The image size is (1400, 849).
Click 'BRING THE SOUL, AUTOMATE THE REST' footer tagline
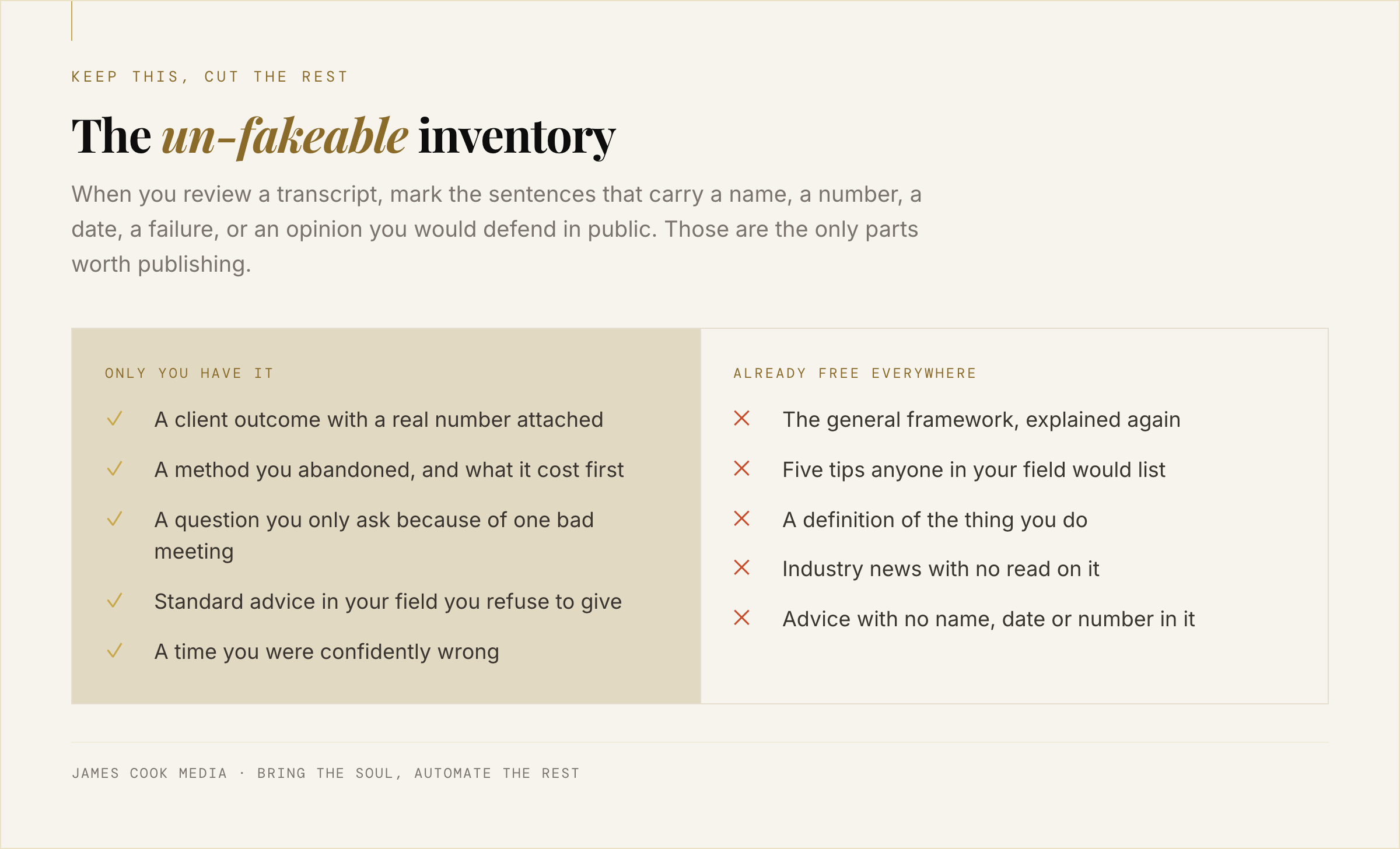418,773
